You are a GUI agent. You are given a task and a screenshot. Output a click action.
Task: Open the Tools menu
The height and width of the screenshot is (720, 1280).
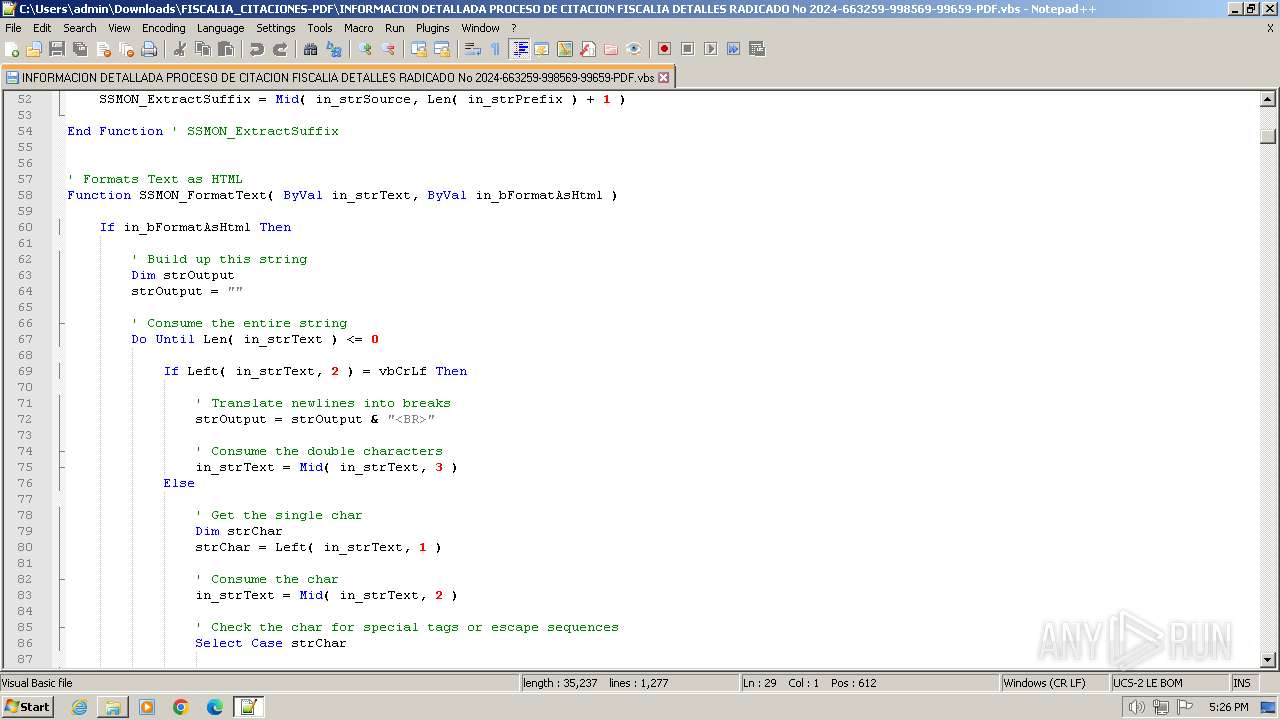[320, 28]
